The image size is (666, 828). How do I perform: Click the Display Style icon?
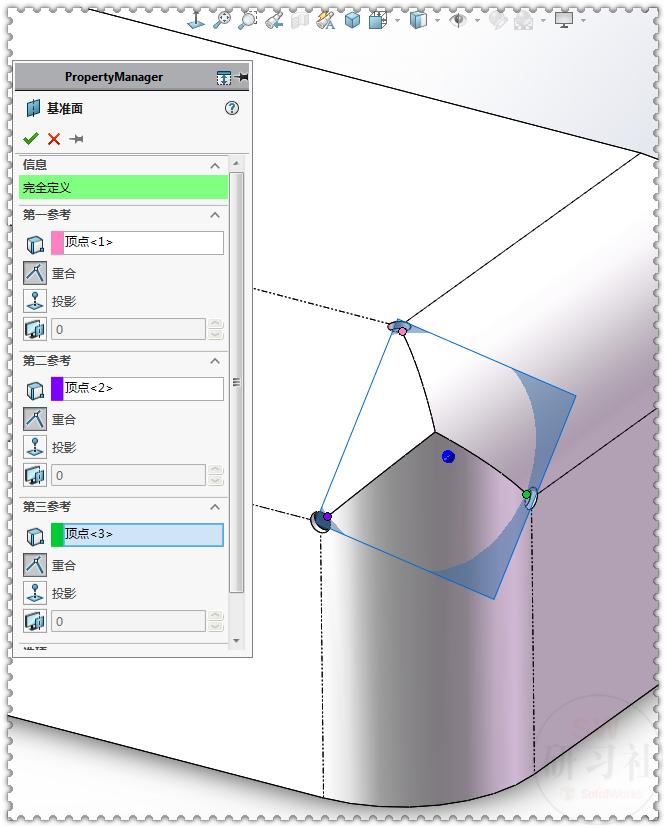point(418,20)
